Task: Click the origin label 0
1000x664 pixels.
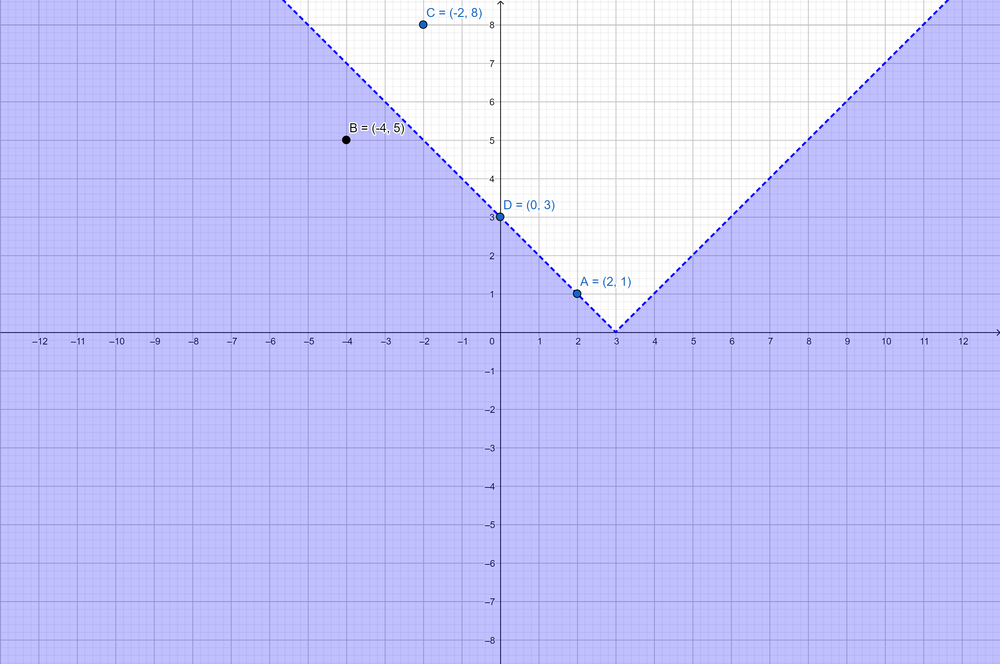Action: click(492, 342)
